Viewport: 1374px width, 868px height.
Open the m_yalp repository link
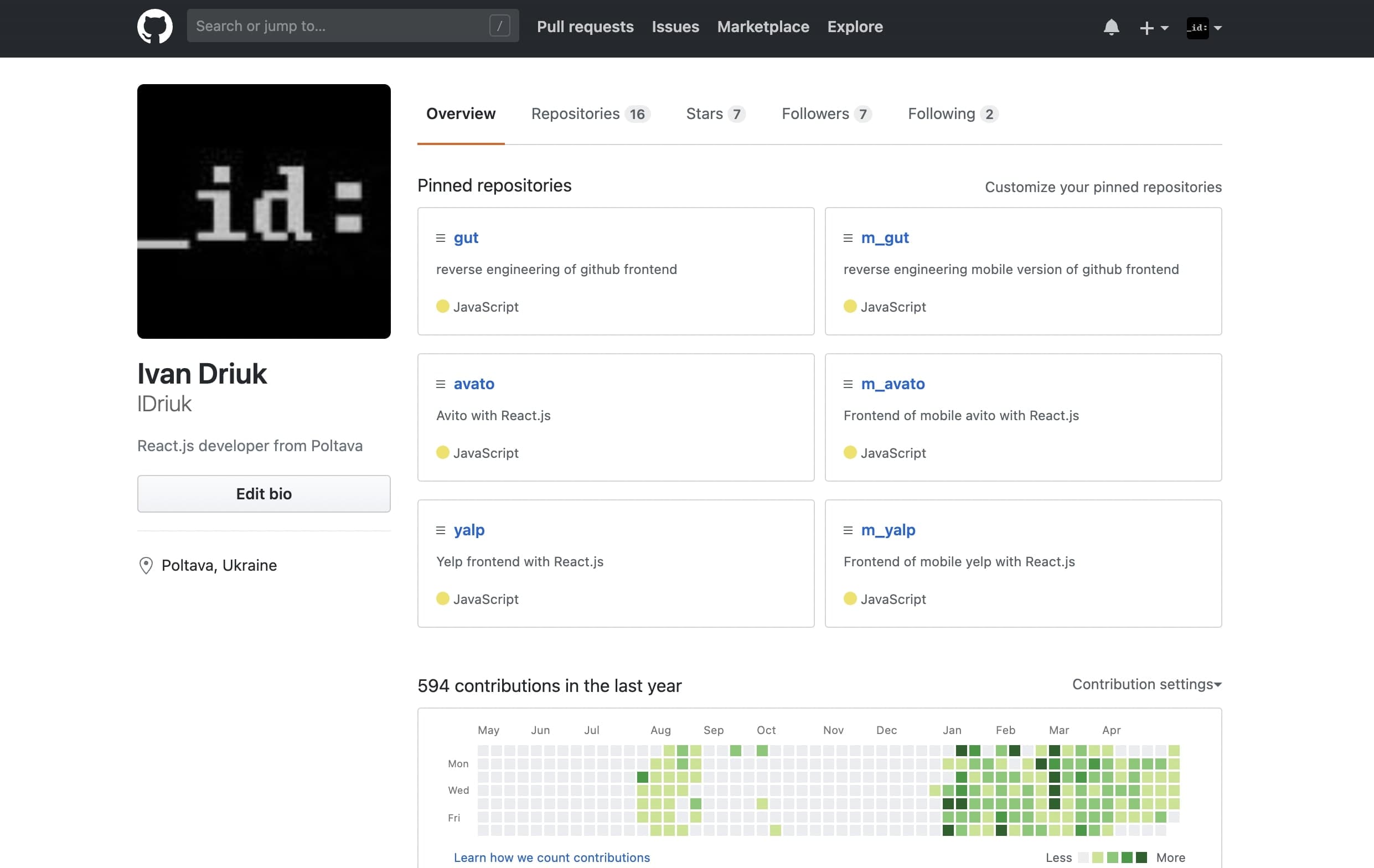pos(889,530)
